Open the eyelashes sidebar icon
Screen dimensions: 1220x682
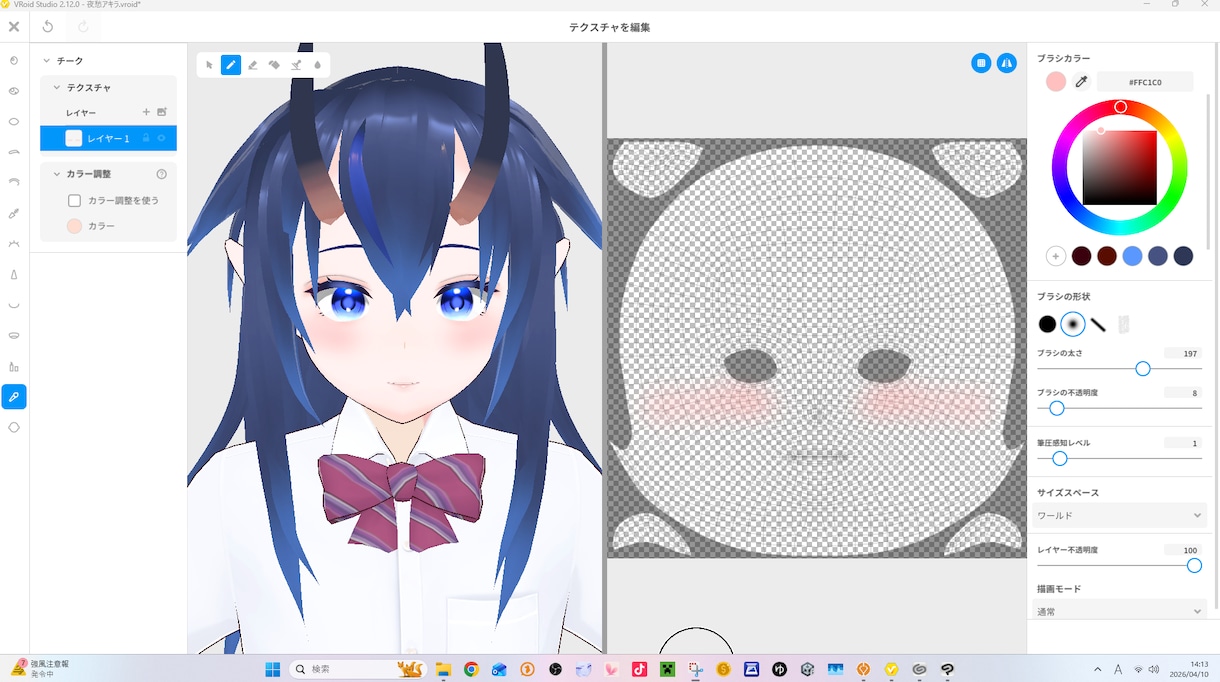coord(14,244)
